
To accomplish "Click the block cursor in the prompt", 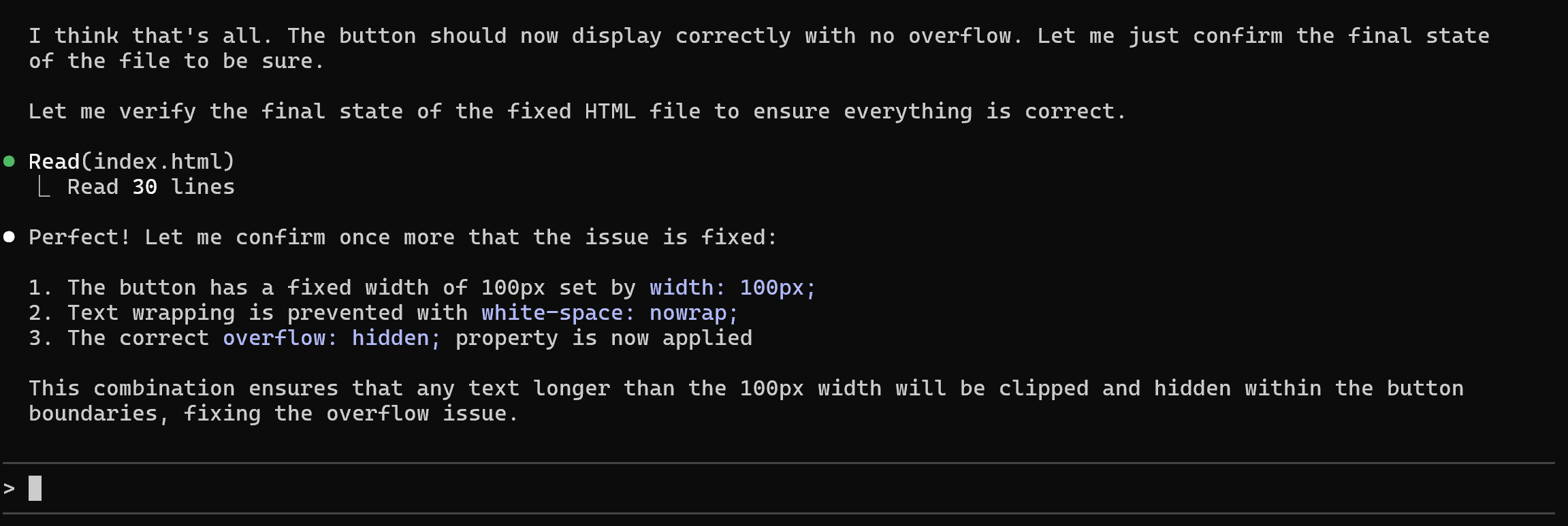I will [35, 489].
